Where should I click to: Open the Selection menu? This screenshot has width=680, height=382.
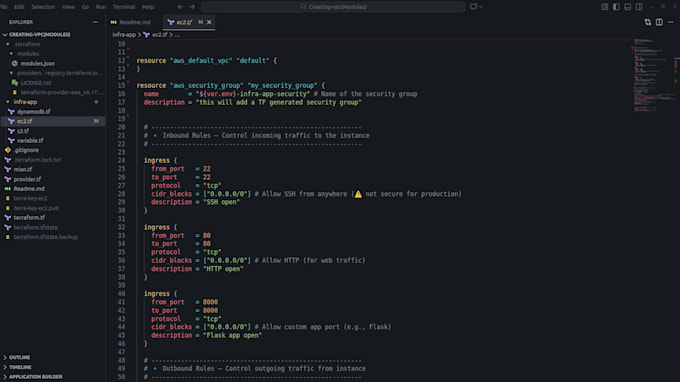tap(43, 7)
